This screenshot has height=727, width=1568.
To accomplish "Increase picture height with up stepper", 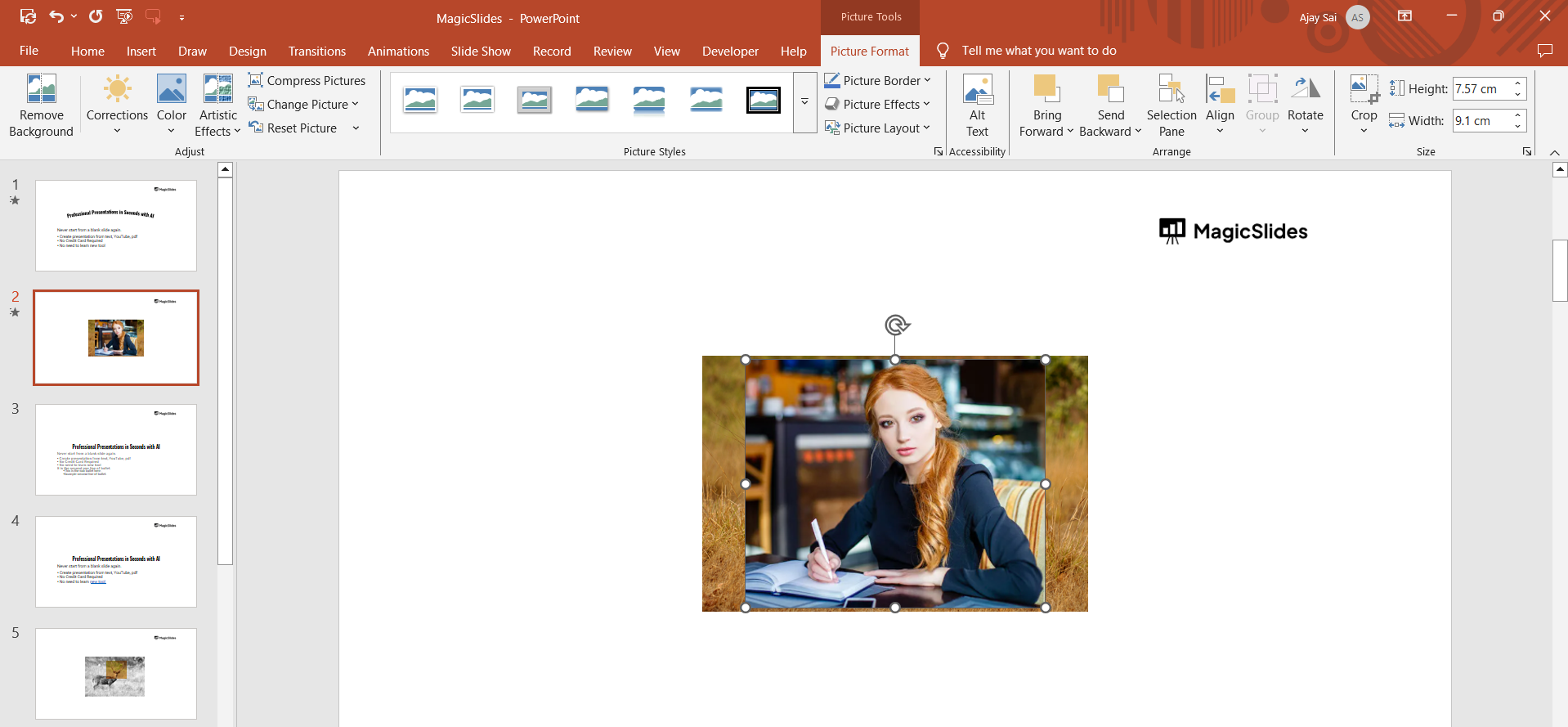I will coord(1518,83).
